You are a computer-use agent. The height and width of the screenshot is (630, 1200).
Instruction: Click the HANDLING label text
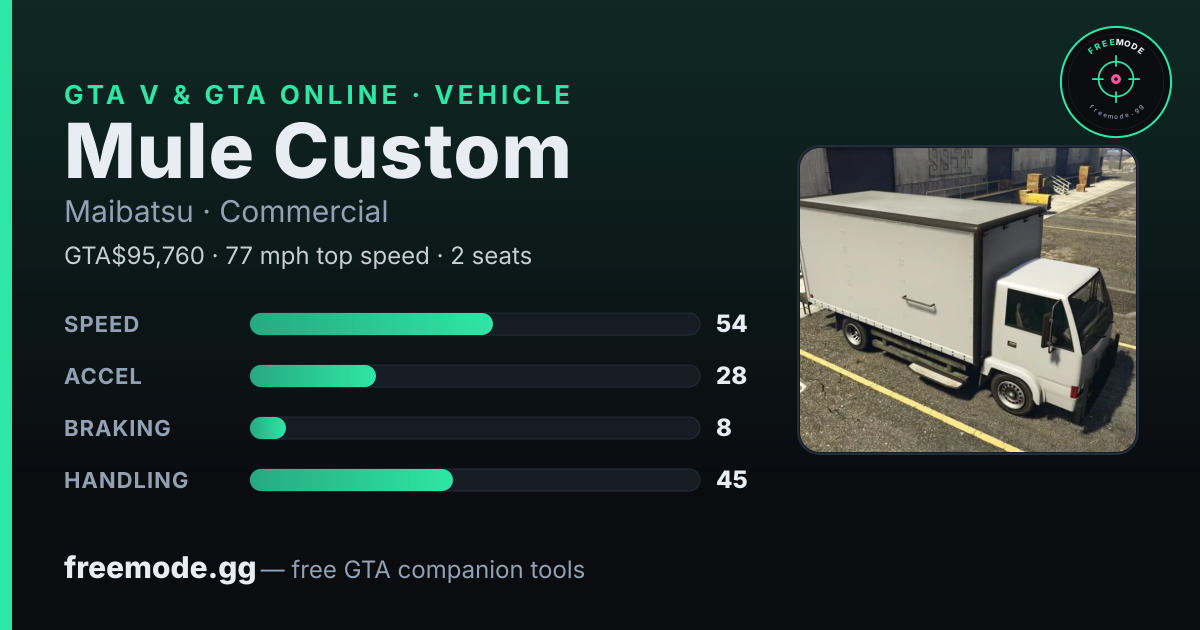click(x=126, y=480)
